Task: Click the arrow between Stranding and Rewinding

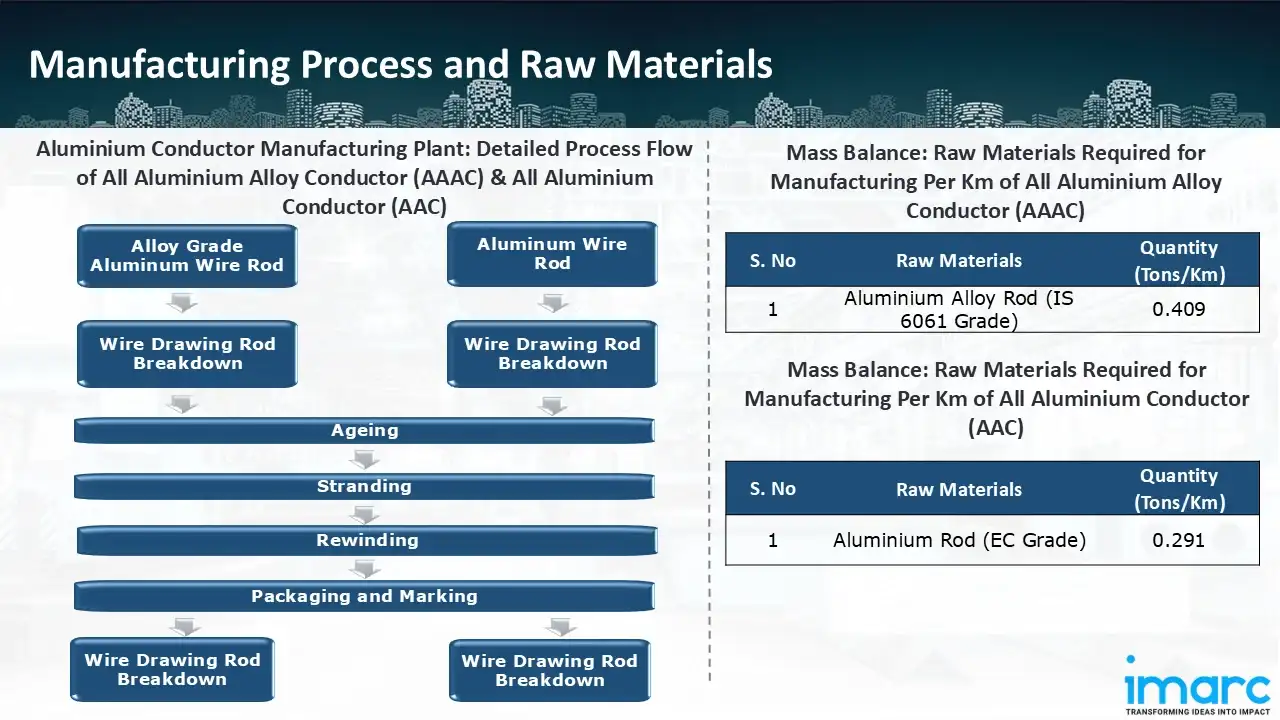Action: pyautogui.click(x=365, y=514)
